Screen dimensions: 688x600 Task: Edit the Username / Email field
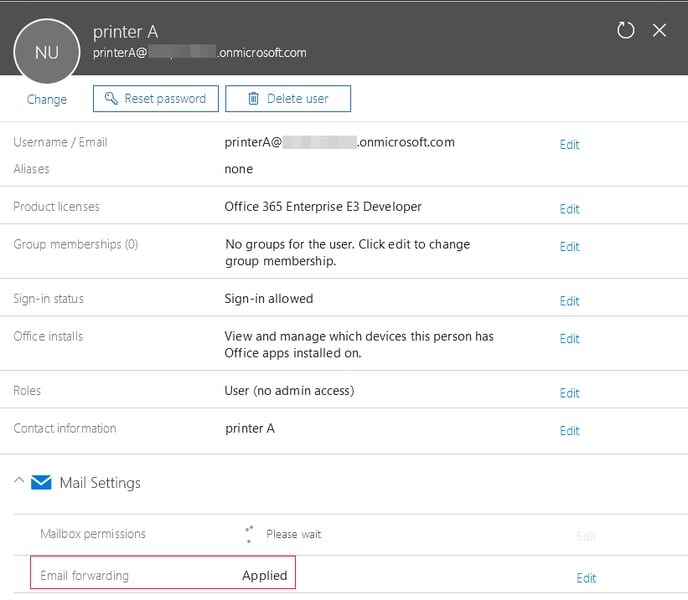[x=569, y=145]
